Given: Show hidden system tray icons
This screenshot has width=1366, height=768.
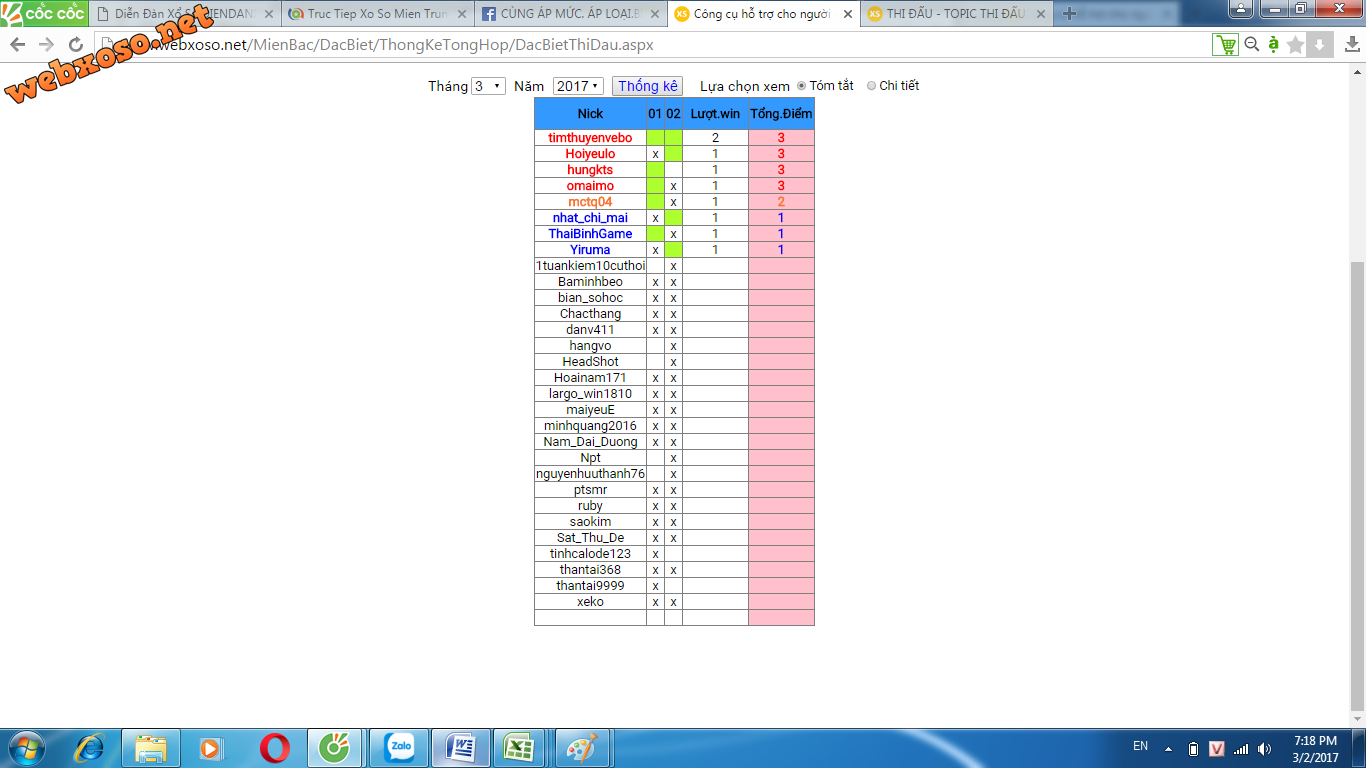Looking at the screenshot, I should [1167, 748].
